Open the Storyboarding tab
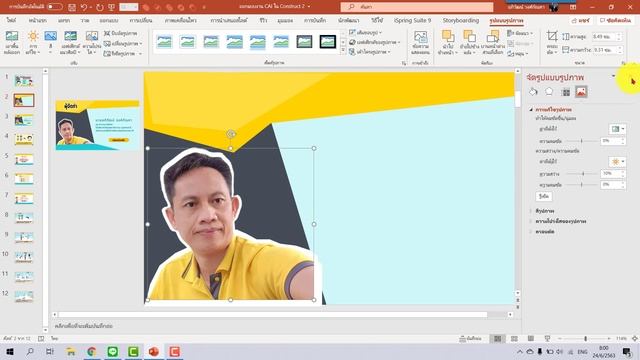Screen dimensions: 640x360 461,20
